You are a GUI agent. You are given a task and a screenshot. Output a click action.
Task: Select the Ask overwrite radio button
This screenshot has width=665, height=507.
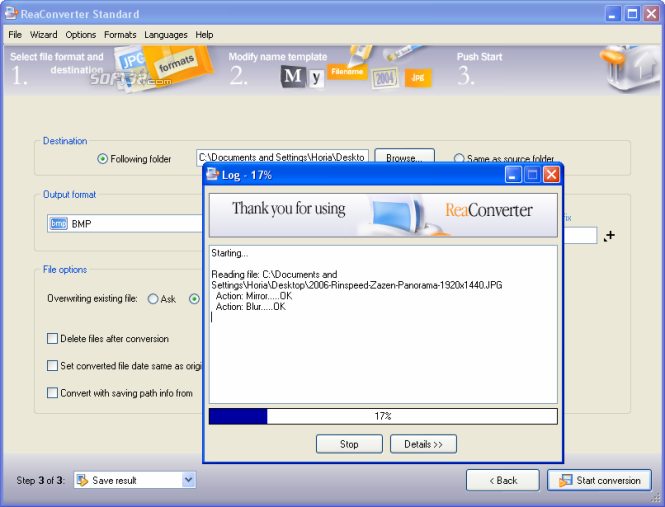click(x=153, y=299)
